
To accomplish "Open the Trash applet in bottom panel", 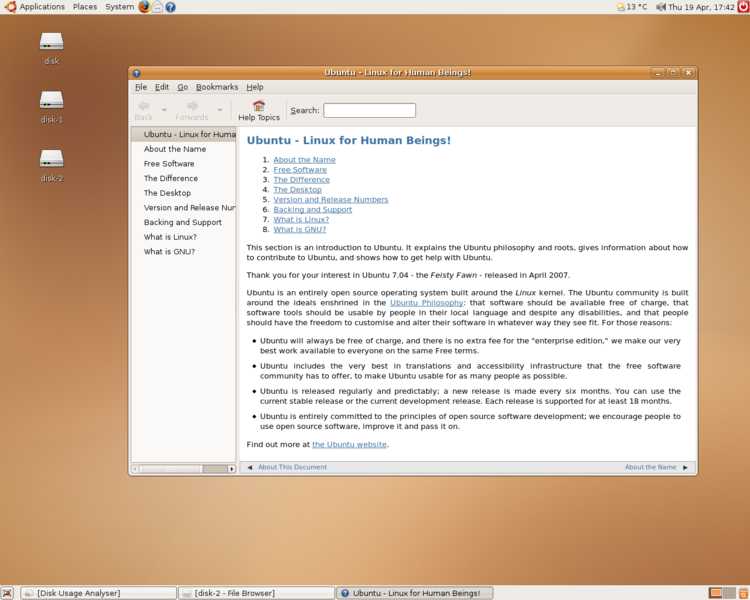I will (x=742, y=593).
